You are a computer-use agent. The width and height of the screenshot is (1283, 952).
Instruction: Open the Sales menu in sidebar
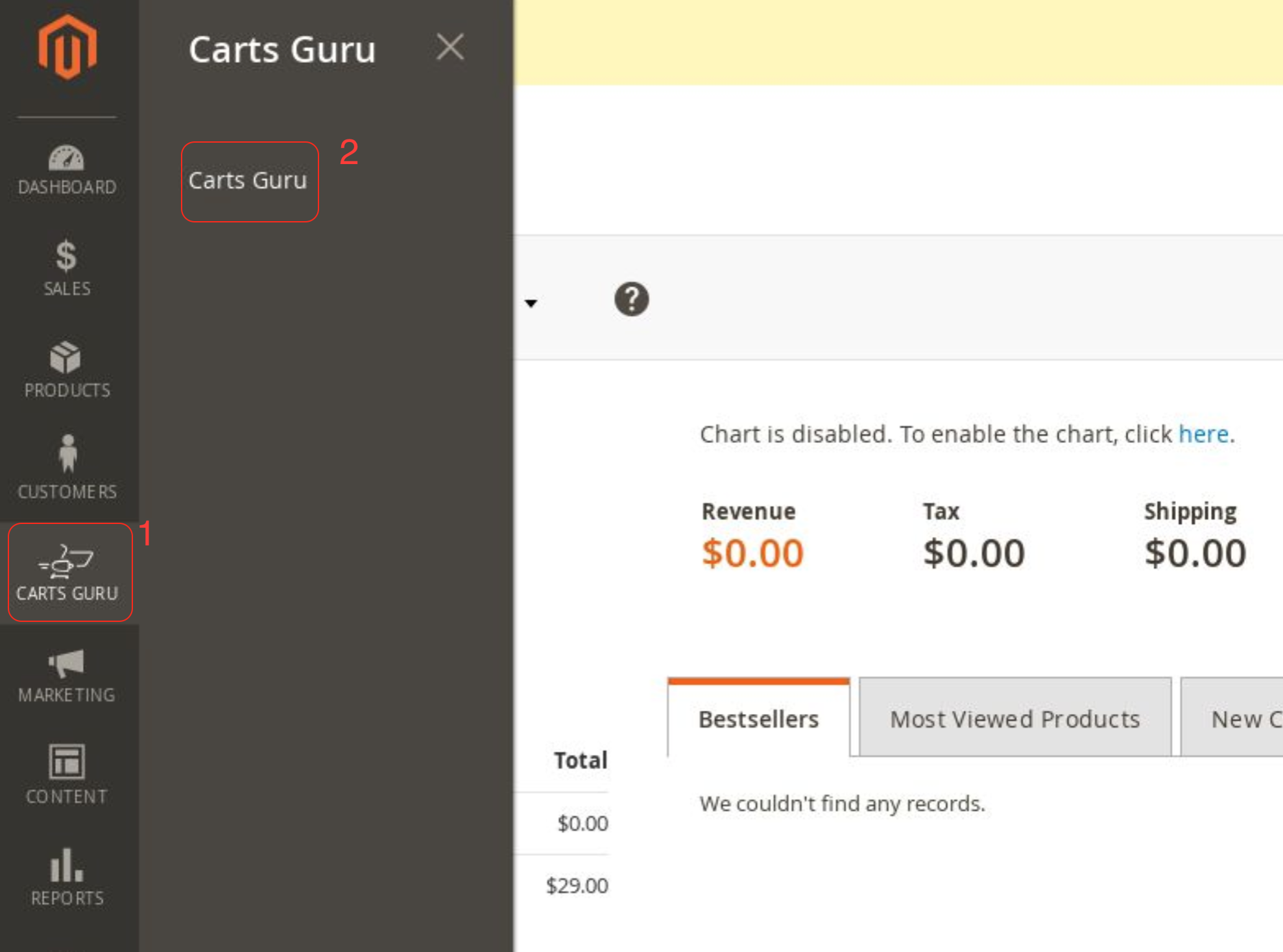pyautogui.click(x=67, y=268)
